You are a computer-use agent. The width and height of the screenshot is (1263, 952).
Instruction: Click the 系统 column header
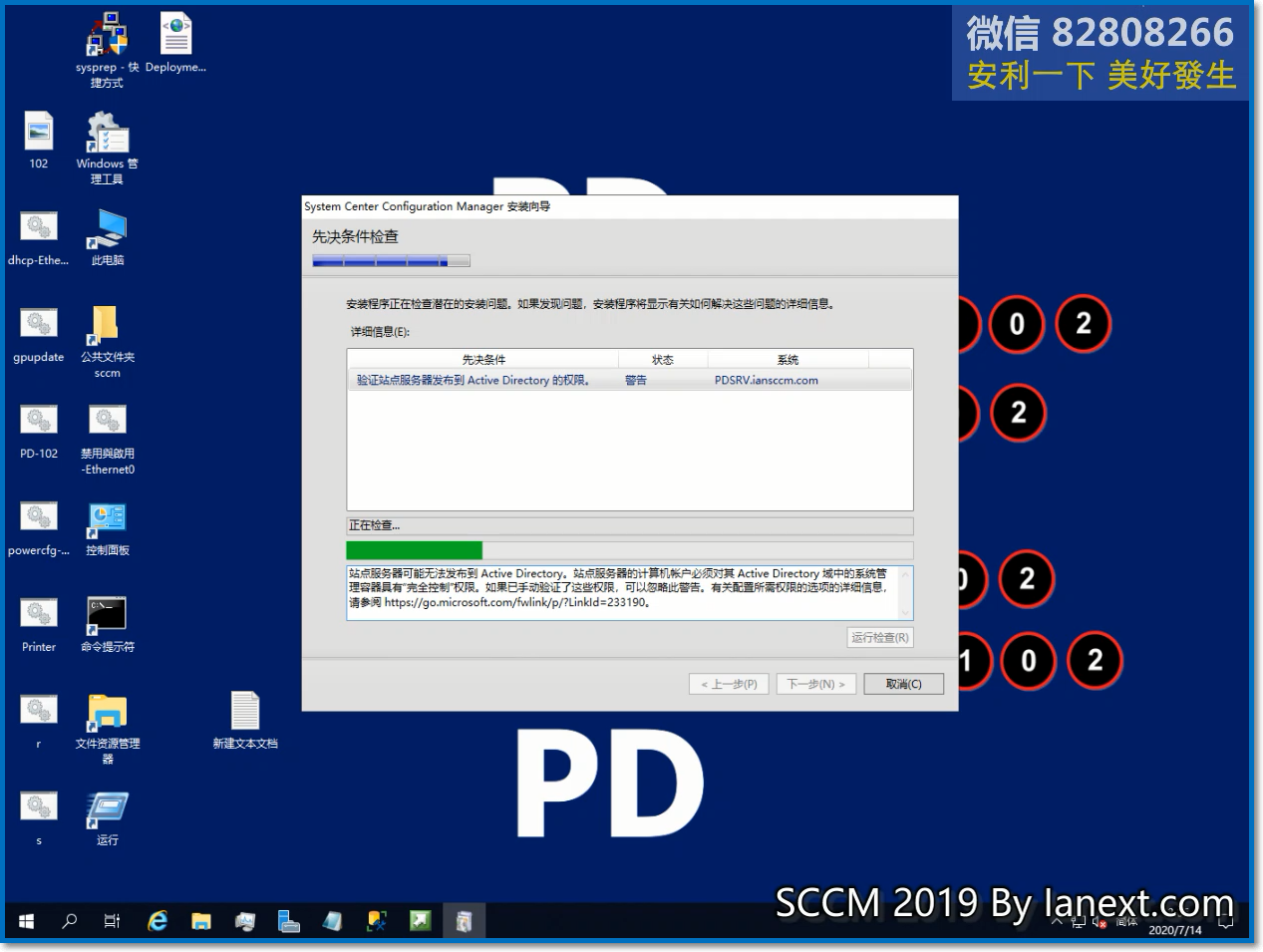point(788,360)
